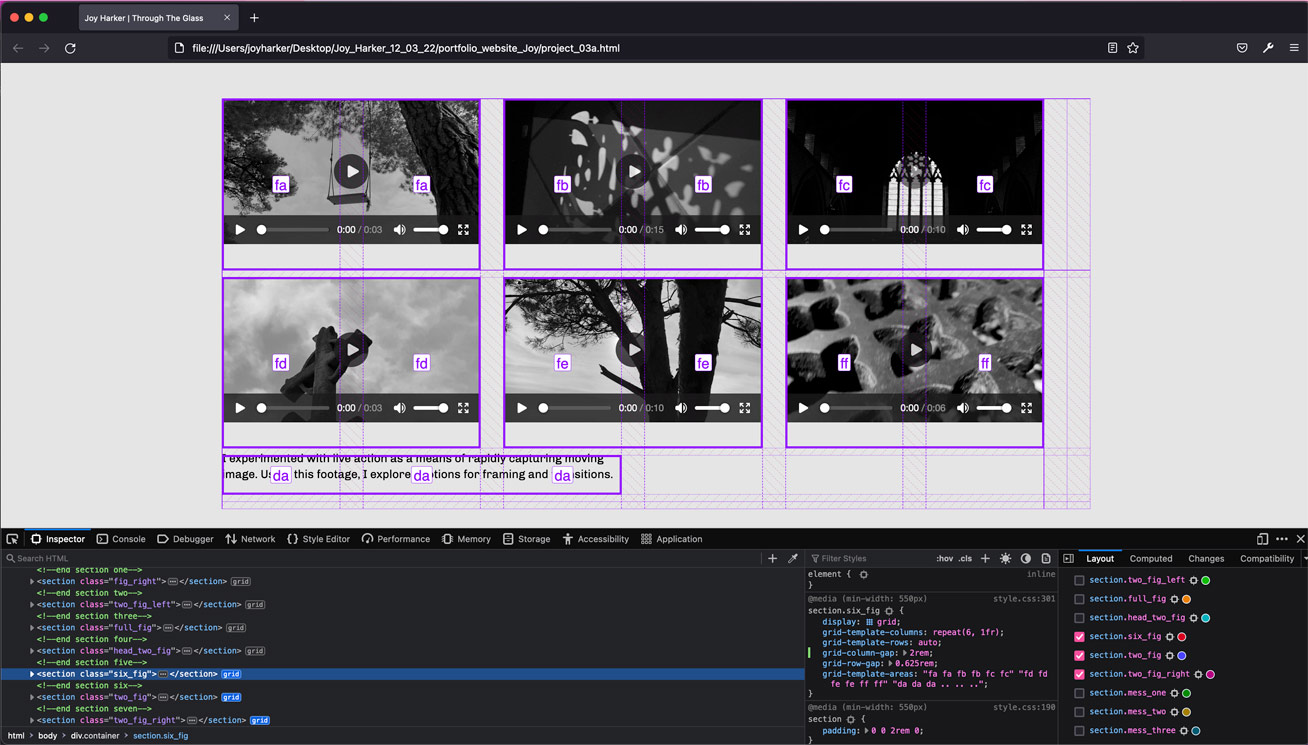Viewport: 1308px width, 745px height.
Task: Uncheck section.two_fig_right grid overlay
Action: tap(1079, 674)
